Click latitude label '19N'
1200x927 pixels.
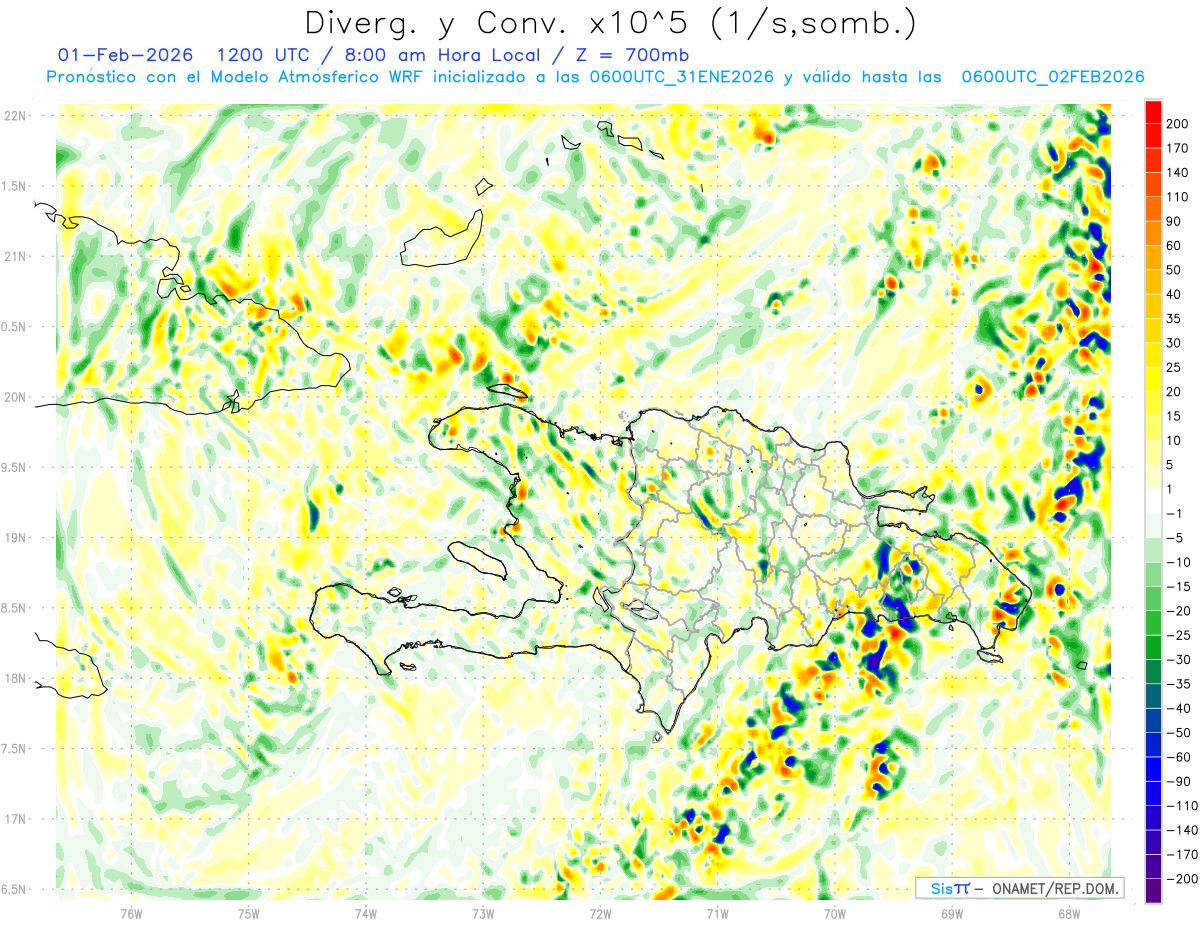coord(16,538)
